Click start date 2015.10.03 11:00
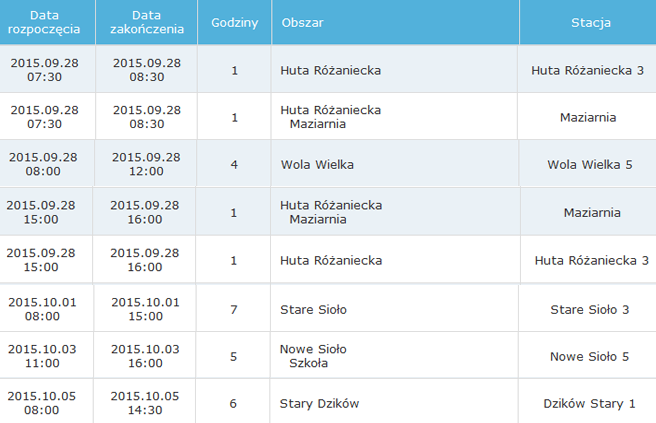The image size is (656, 423). coord(42,356)
